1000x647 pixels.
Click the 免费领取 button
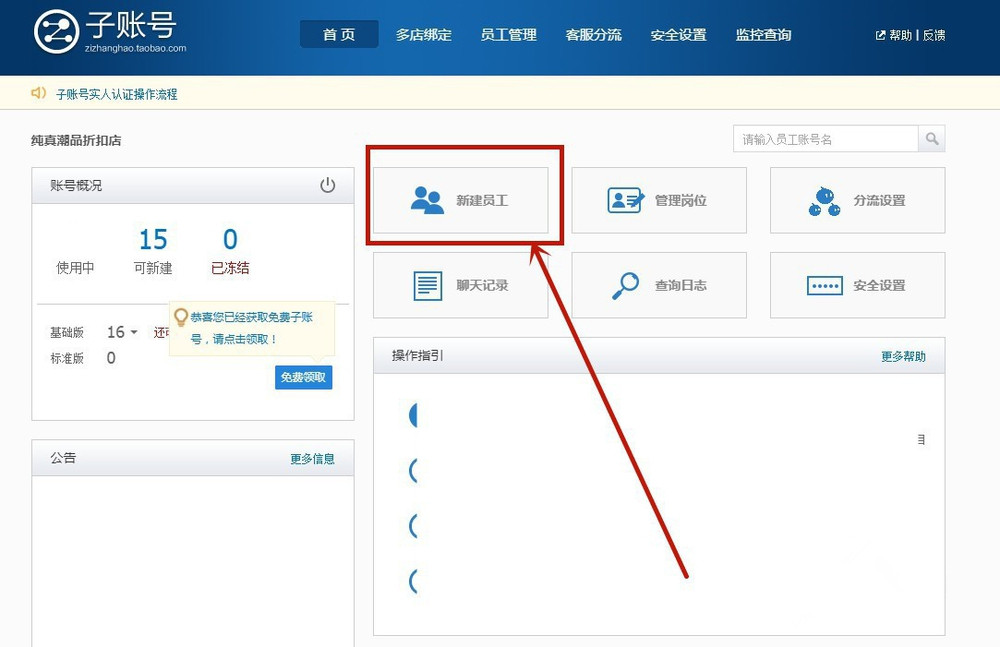coord(304,377)
